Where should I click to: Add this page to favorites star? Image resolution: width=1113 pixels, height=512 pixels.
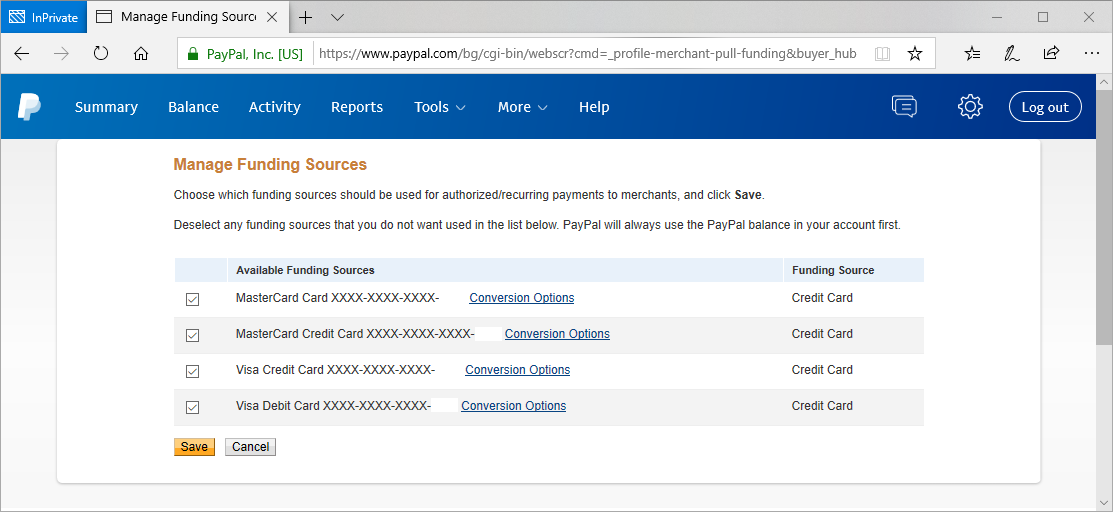tap(915, 53)
